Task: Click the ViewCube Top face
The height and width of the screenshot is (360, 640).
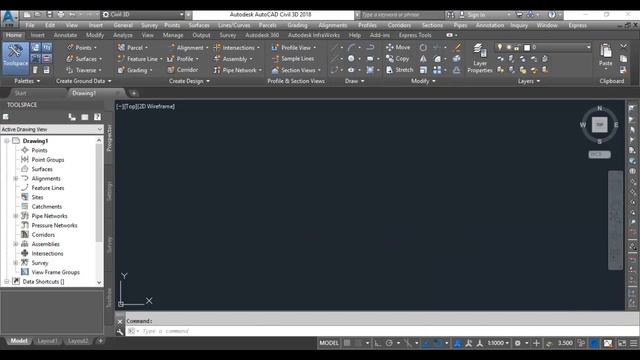Action: pyautogui.click(x=600, y=124)
